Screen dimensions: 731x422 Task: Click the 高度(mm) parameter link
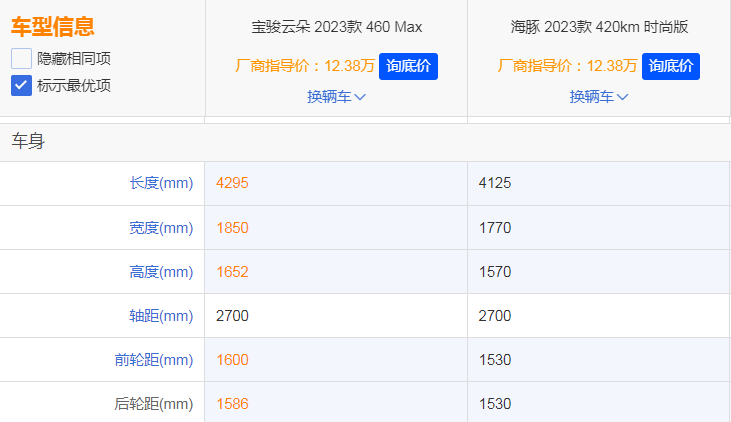(x=161, y=272)
